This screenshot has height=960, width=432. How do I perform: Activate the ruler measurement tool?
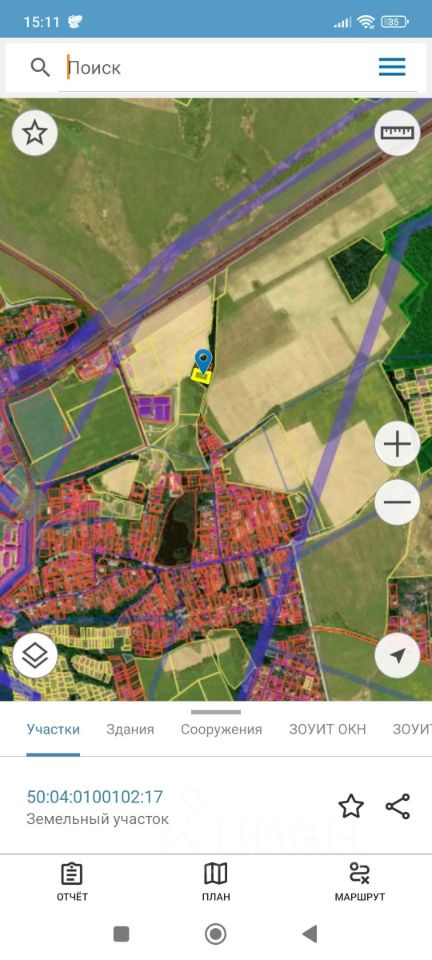point(397,132)
